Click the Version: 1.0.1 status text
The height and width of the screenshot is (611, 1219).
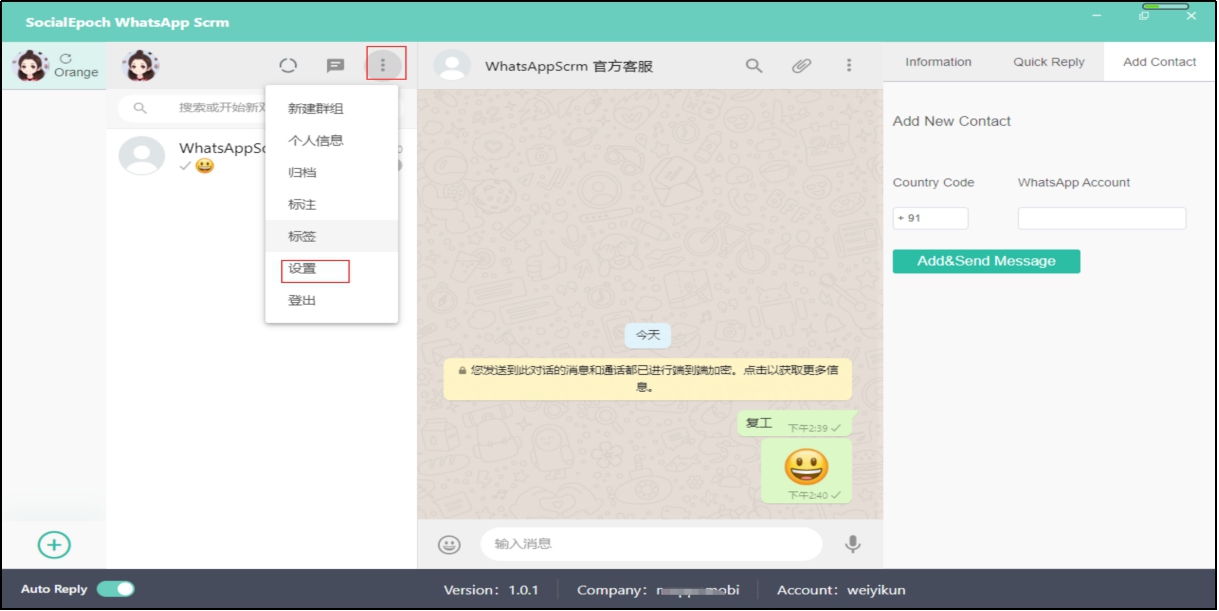[x=491, y=590]
